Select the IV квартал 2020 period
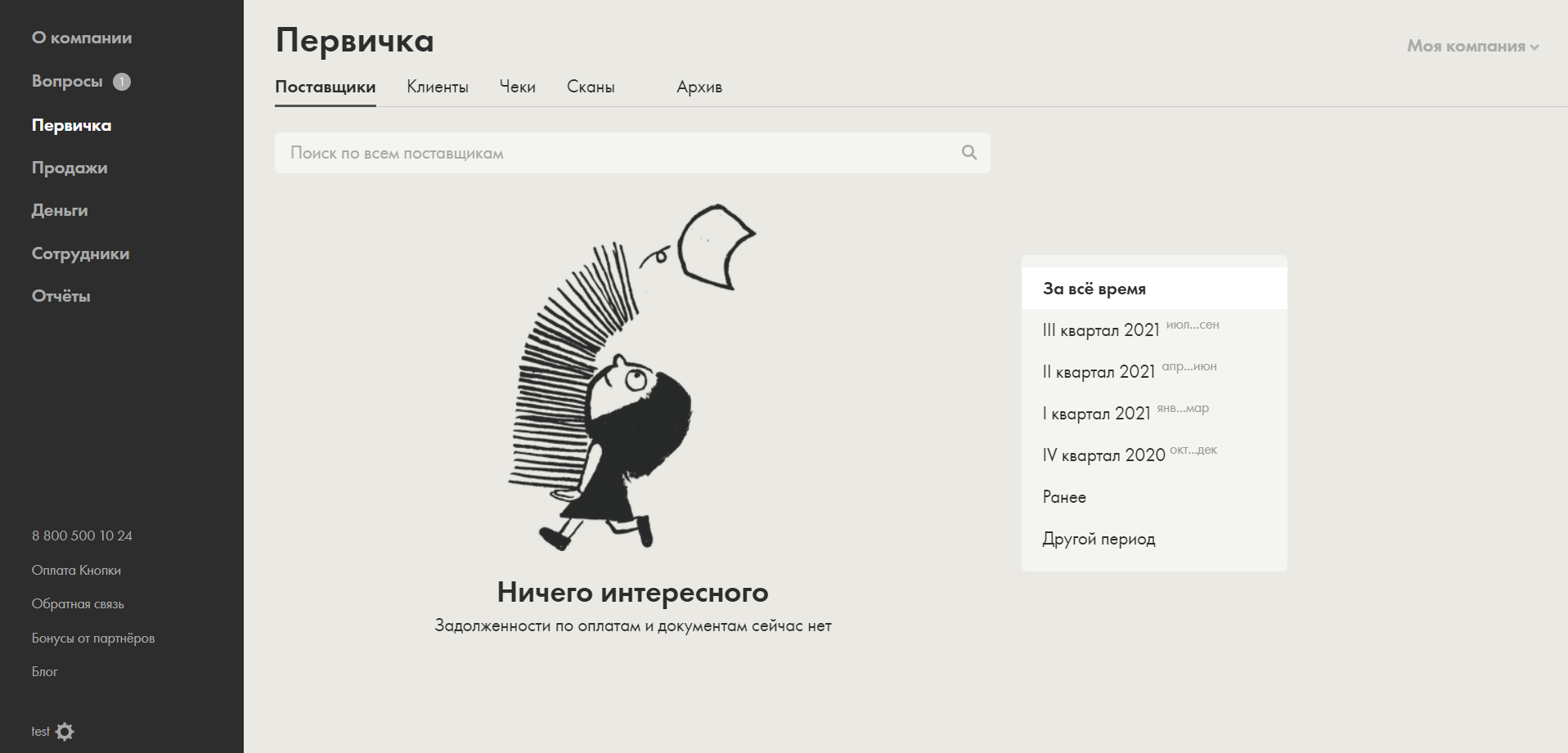The width and height of the screenshot is (1568, 753). [x=1103, y=455]
